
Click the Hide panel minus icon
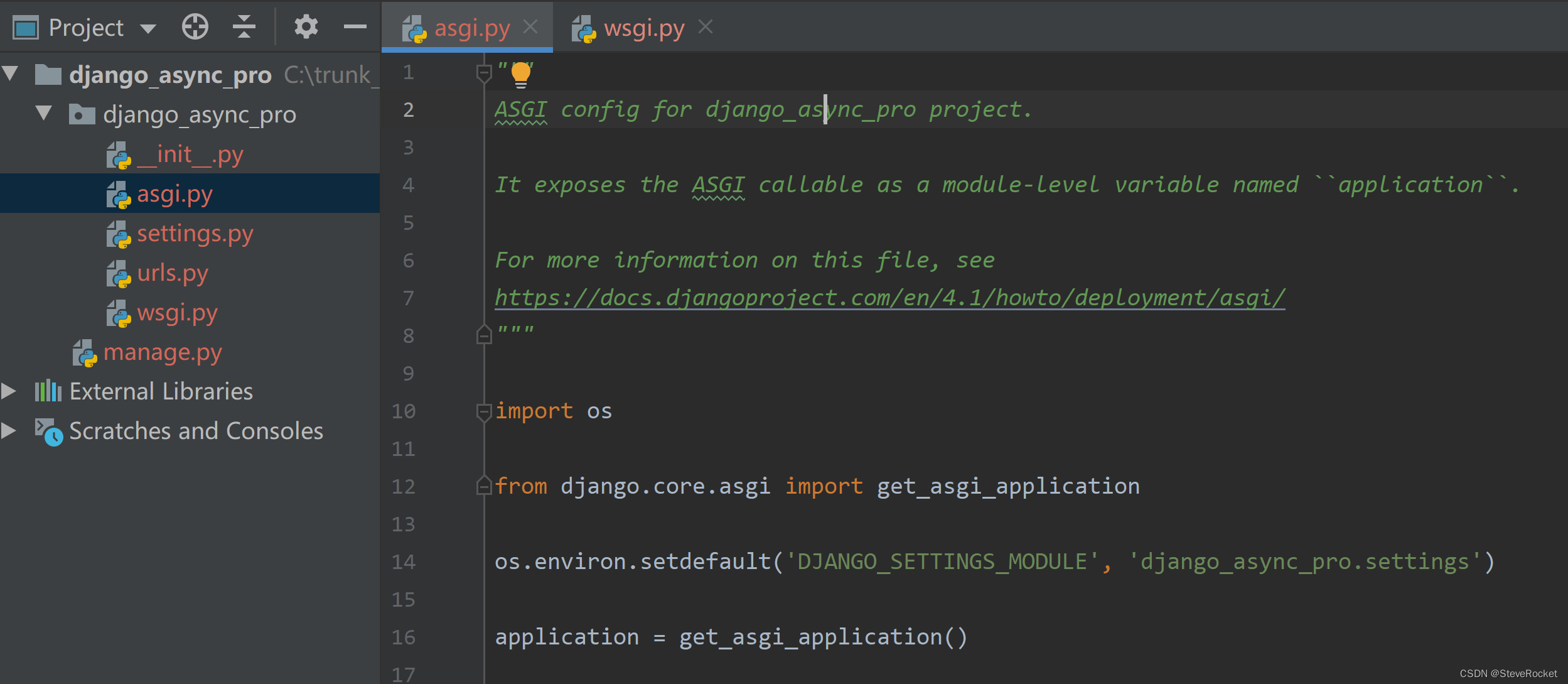click(x=355, y=26)
